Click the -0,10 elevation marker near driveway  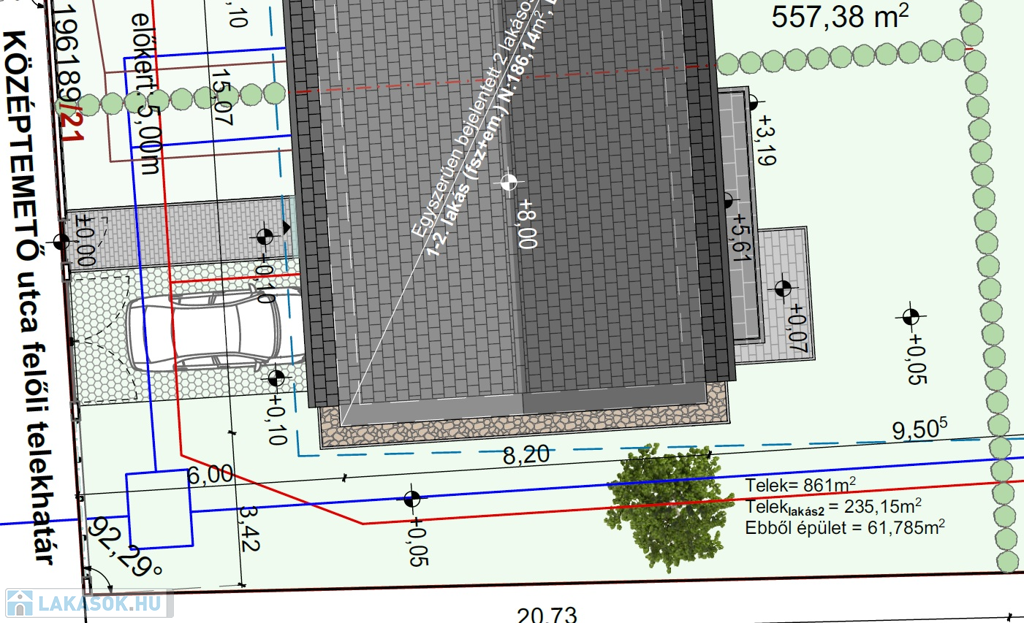click(265, 237)
